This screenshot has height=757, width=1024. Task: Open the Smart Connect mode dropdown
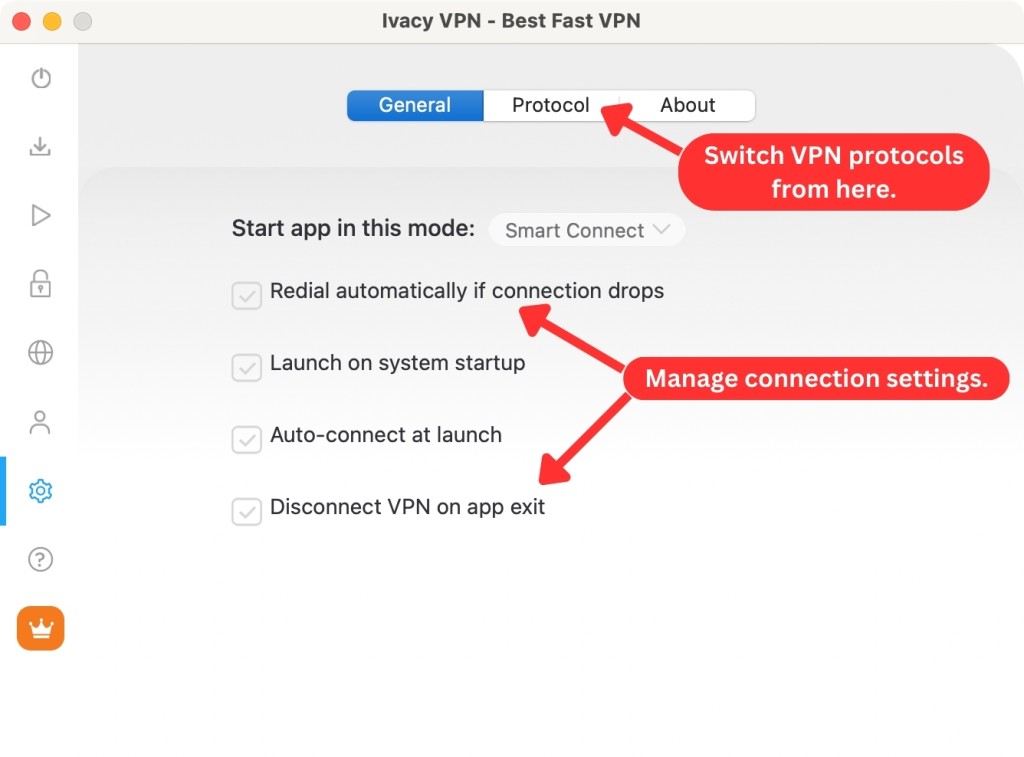586,230
